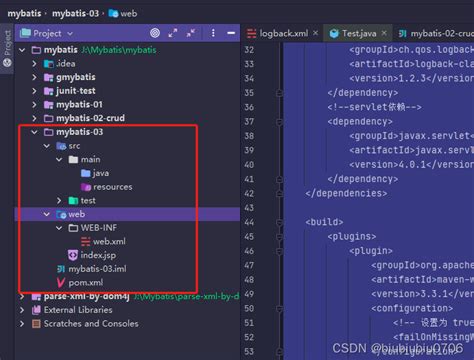Screen dimensions: 474x360
Task: Click the WEB-INF folder icon
Action: (x=73, y=228)
